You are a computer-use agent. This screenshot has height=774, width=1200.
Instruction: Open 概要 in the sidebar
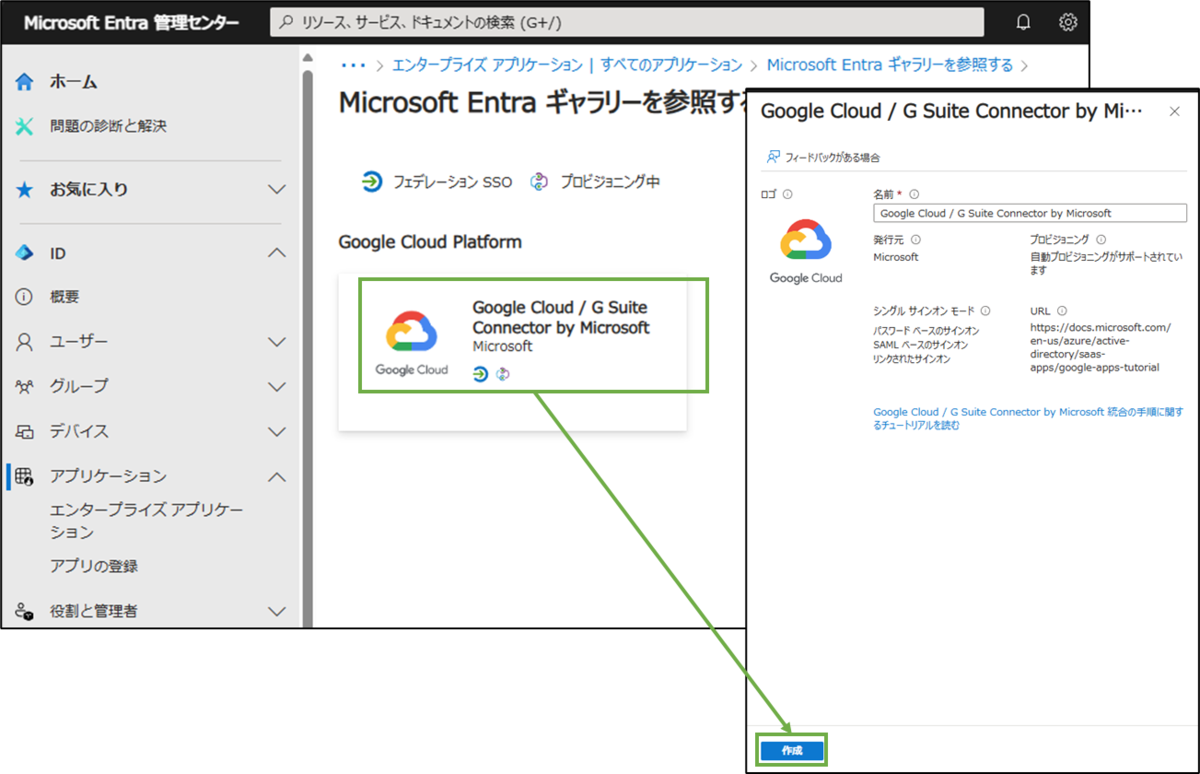pos(64,297)
